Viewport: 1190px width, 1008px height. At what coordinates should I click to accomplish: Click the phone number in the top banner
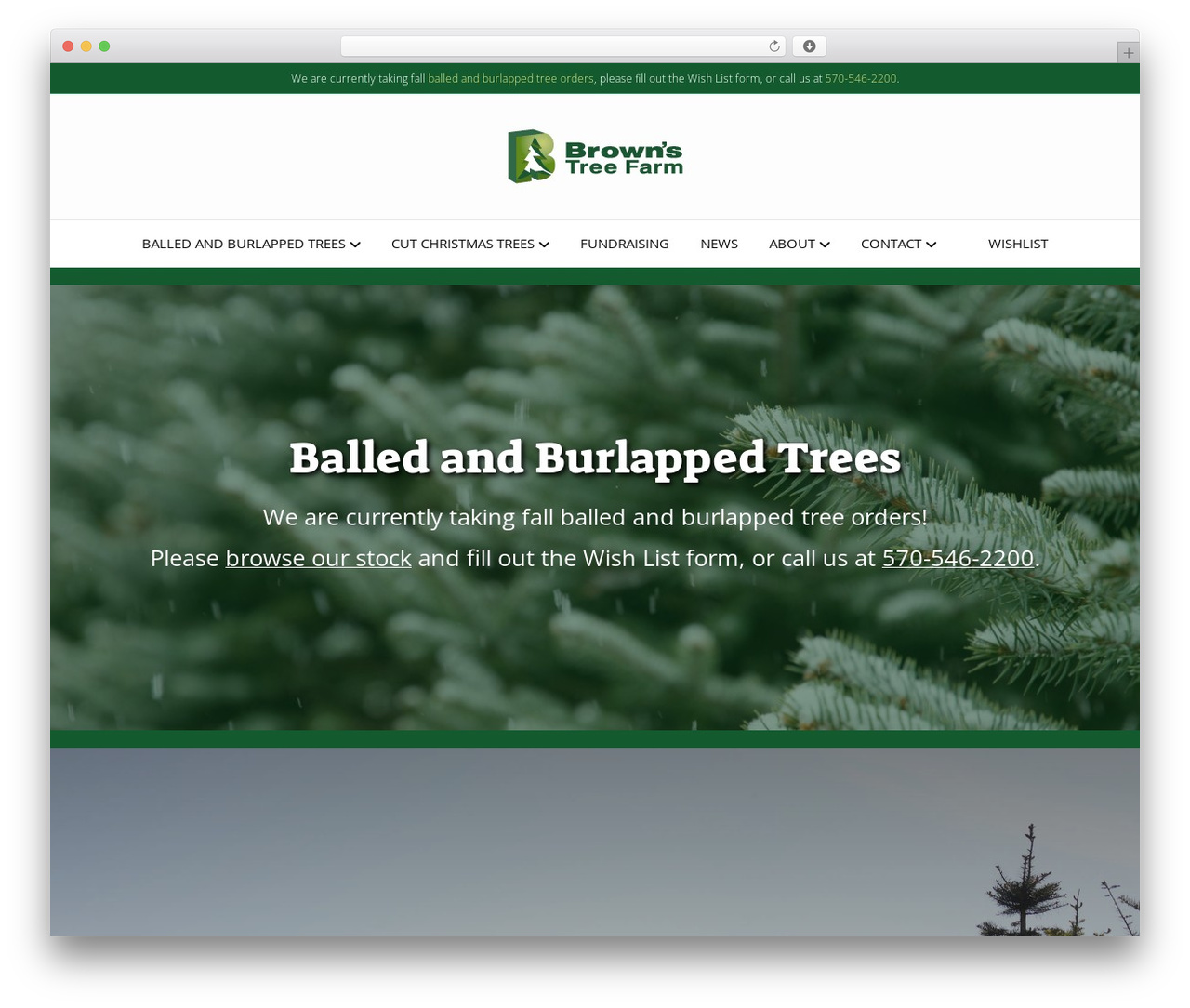pos(861,79)
